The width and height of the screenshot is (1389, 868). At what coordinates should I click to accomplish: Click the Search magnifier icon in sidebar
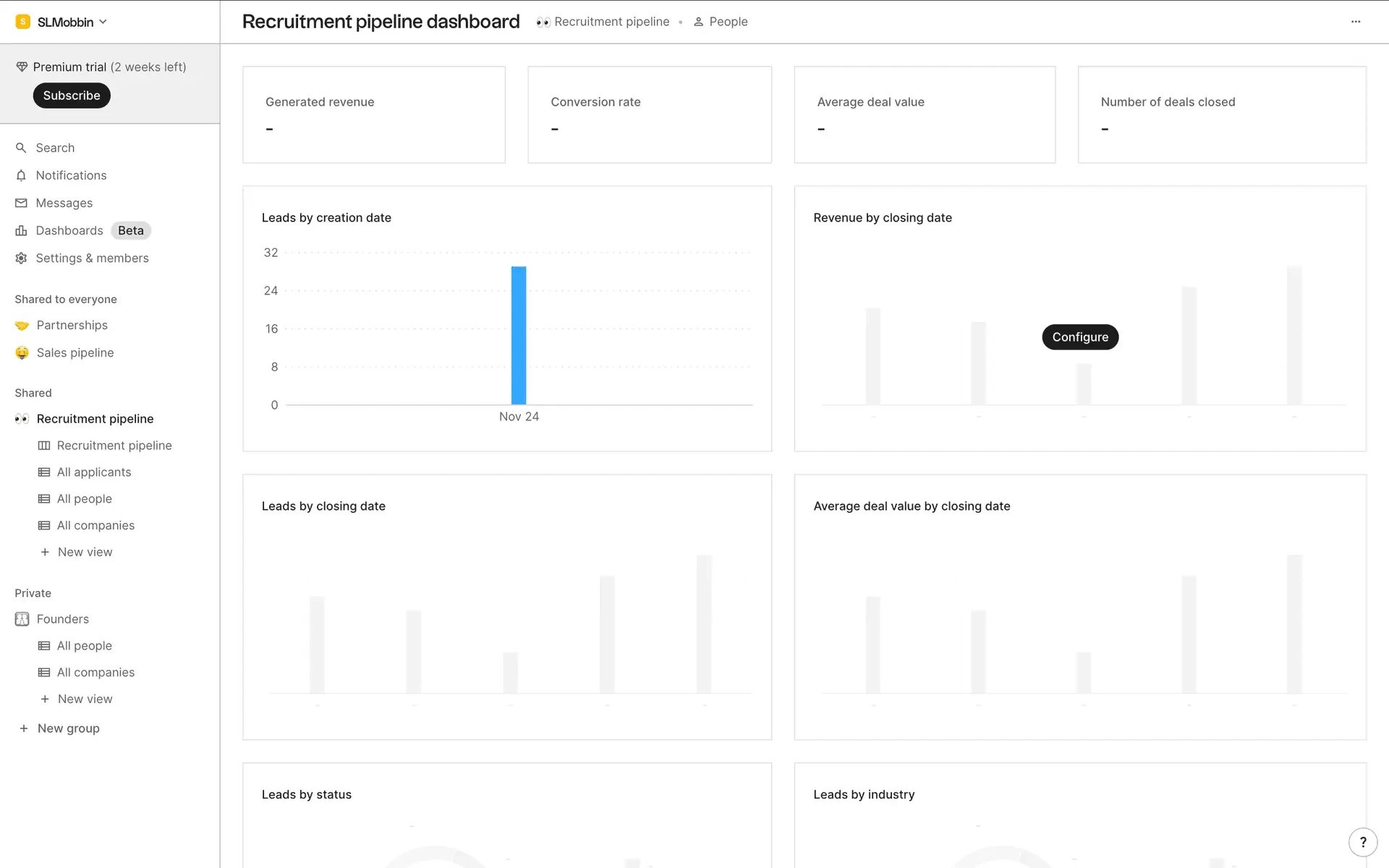(21, 148)
